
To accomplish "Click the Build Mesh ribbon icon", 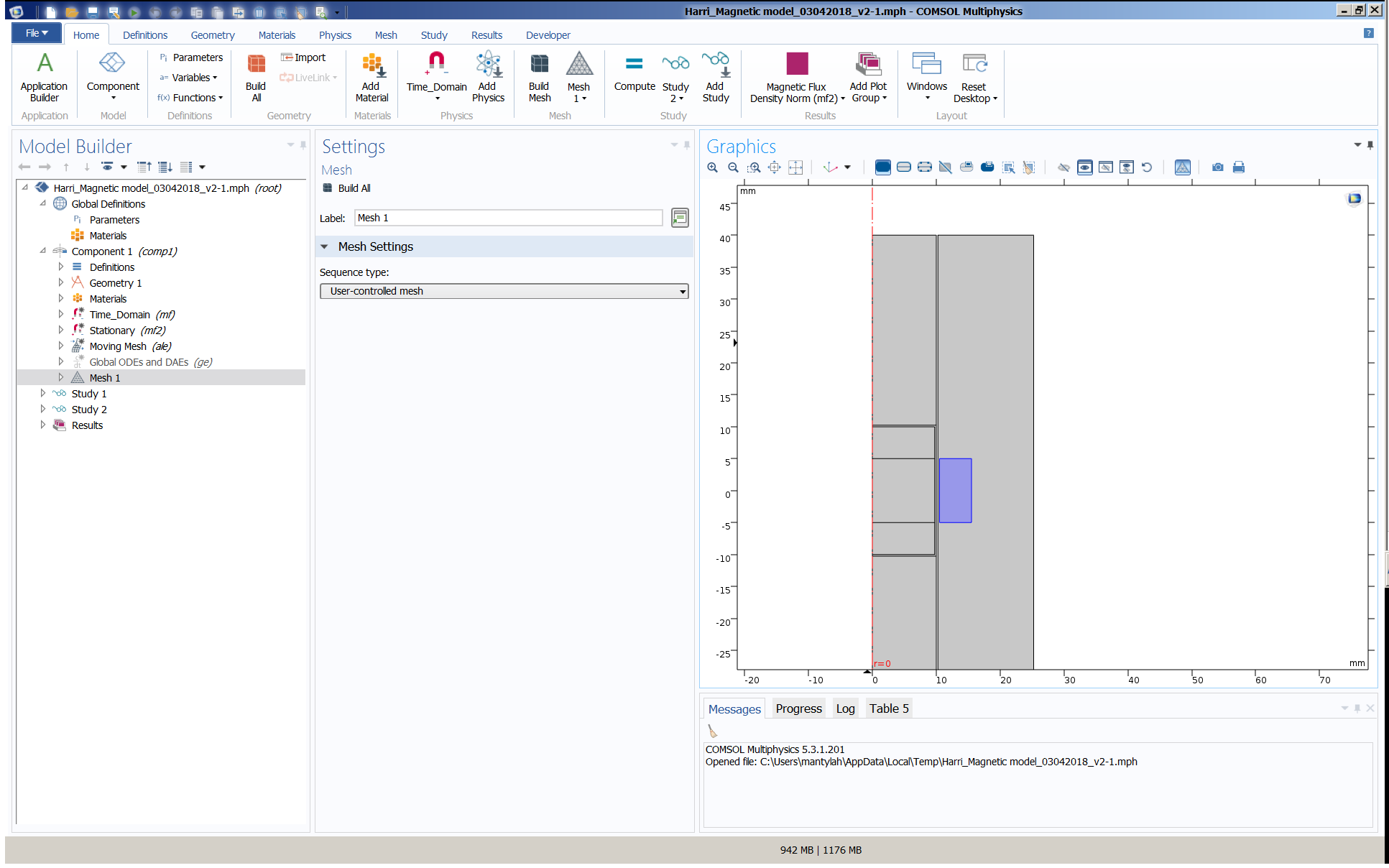I will 539,76.
